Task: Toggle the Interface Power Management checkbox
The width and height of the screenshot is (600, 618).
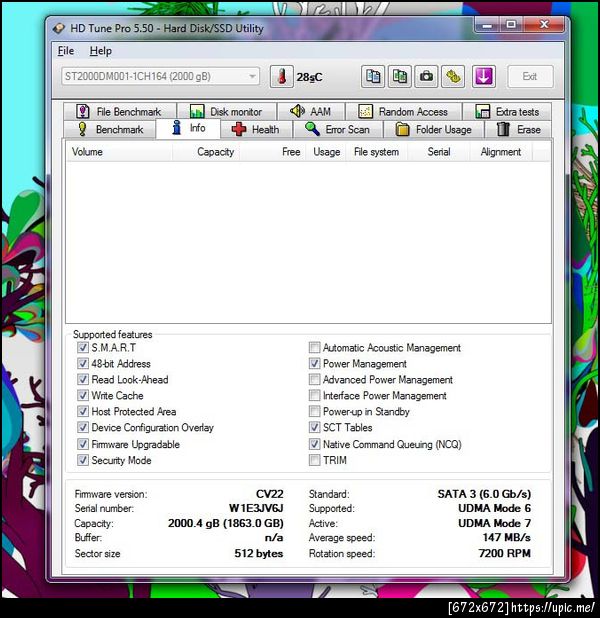Action: (x=314, y=395)
